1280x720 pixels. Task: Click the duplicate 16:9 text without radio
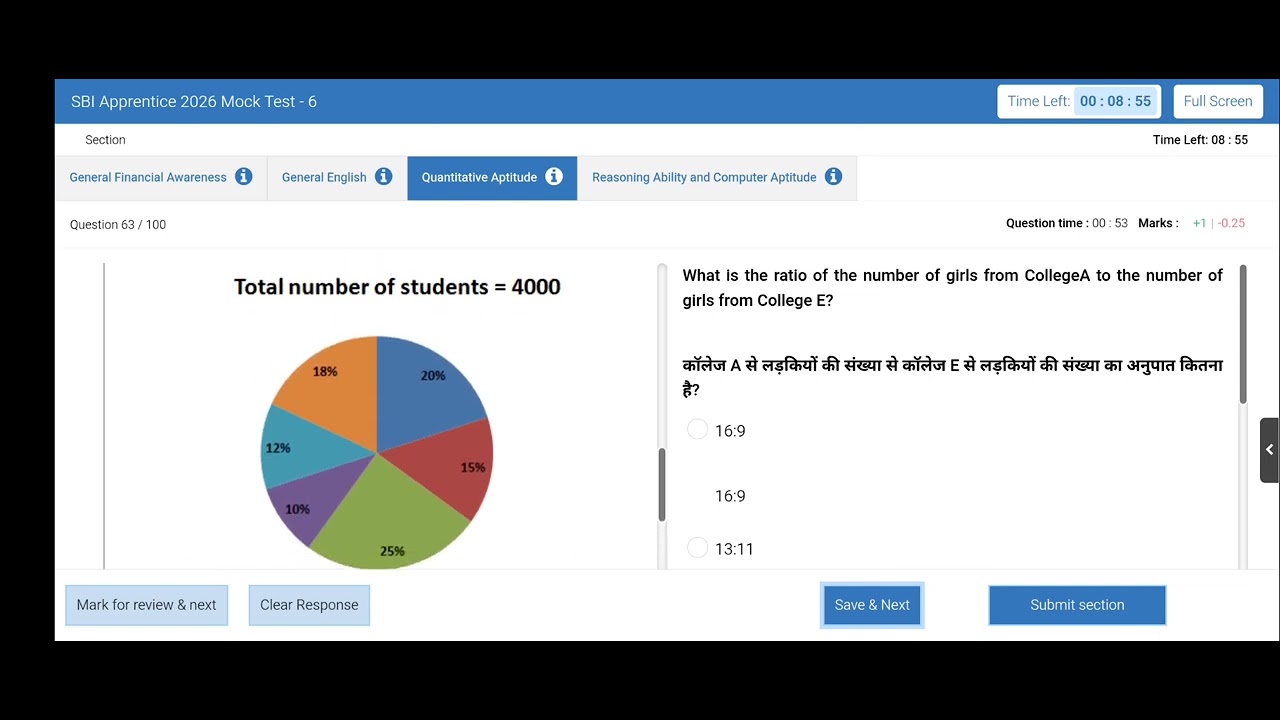[730, 496]
